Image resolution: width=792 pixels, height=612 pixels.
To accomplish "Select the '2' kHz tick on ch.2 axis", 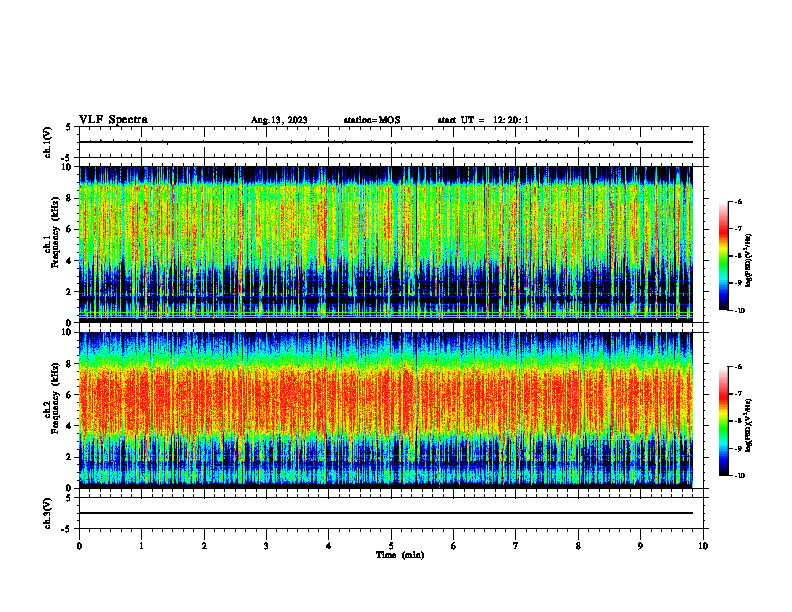I will click(70, 457).
